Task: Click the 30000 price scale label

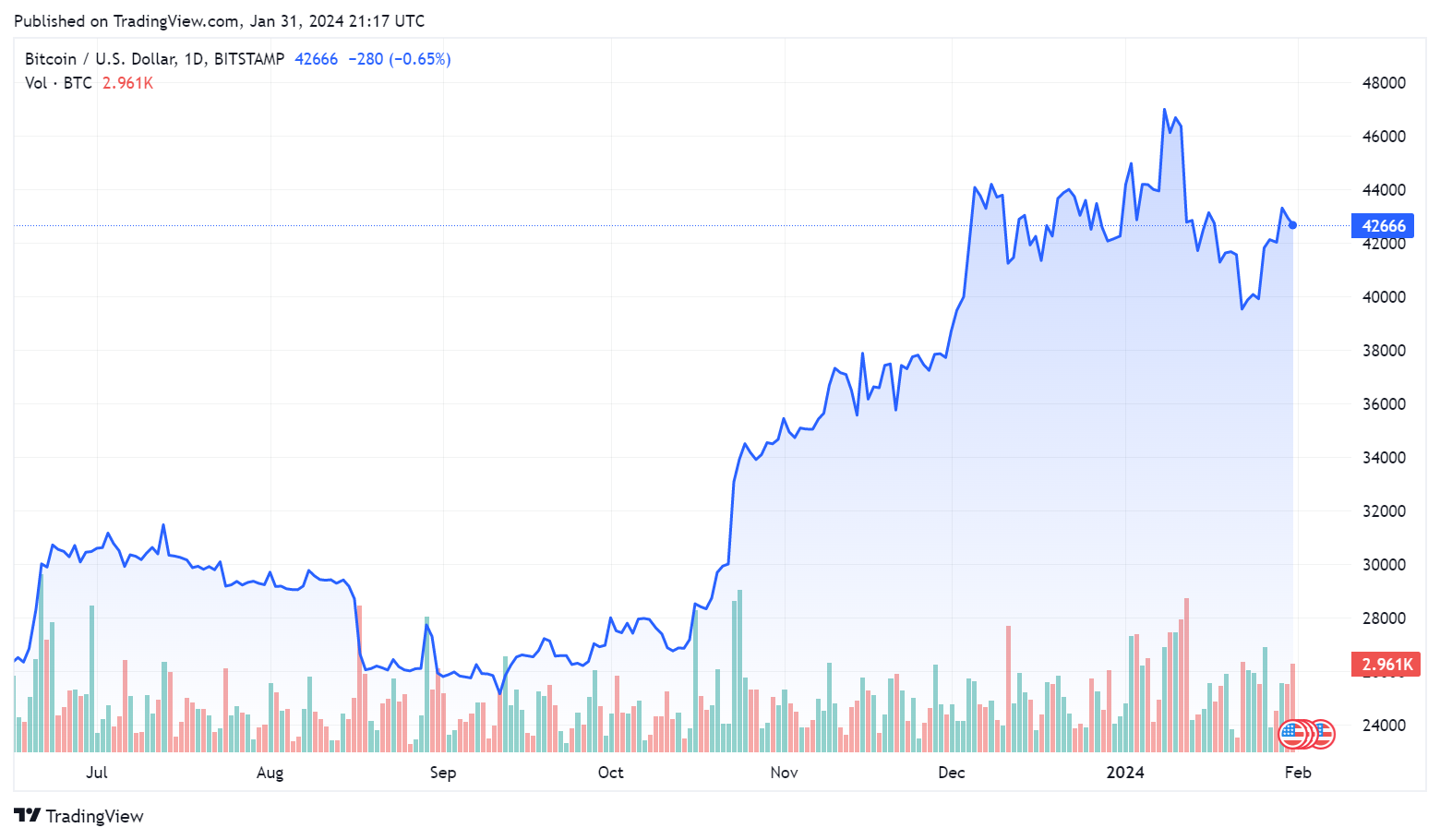Action: click(x=1384, y=565)
